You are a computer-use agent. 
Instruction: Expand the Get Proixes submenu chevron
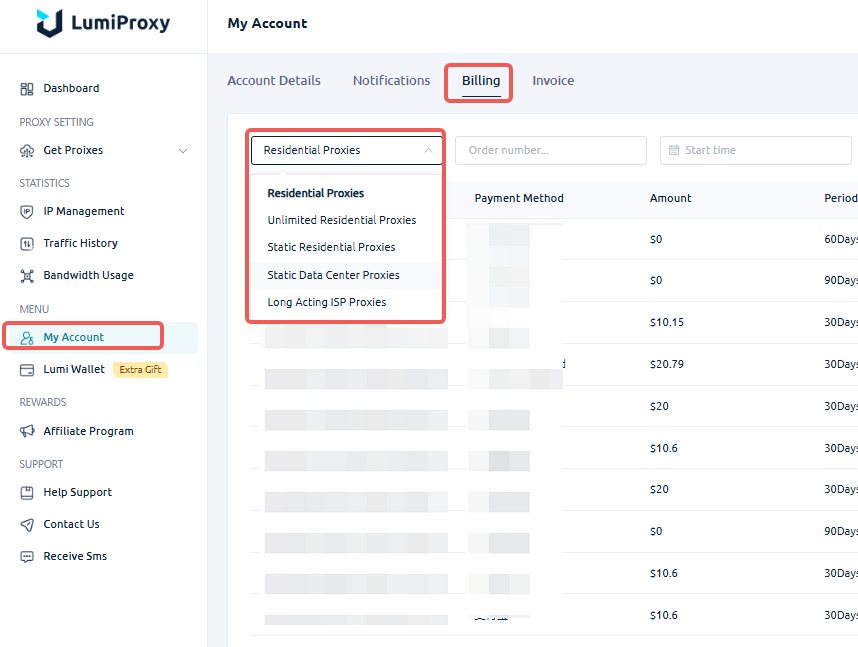pyautogui.click(x=183, y=151)
